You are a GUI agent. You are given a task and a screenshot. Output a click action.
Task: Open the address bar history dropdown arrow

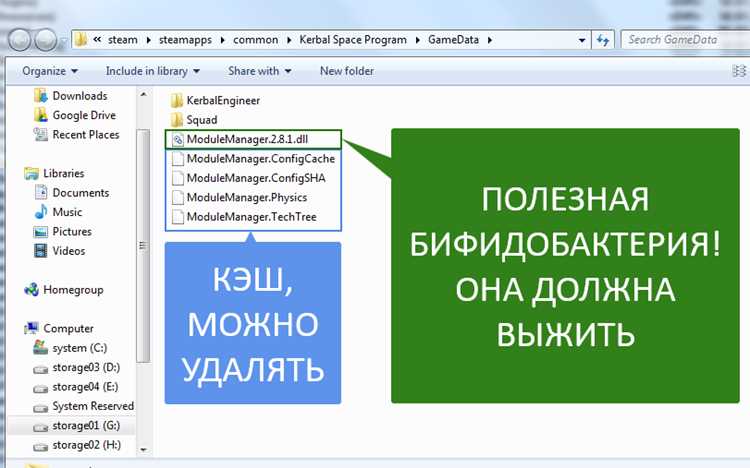[582, 40]
